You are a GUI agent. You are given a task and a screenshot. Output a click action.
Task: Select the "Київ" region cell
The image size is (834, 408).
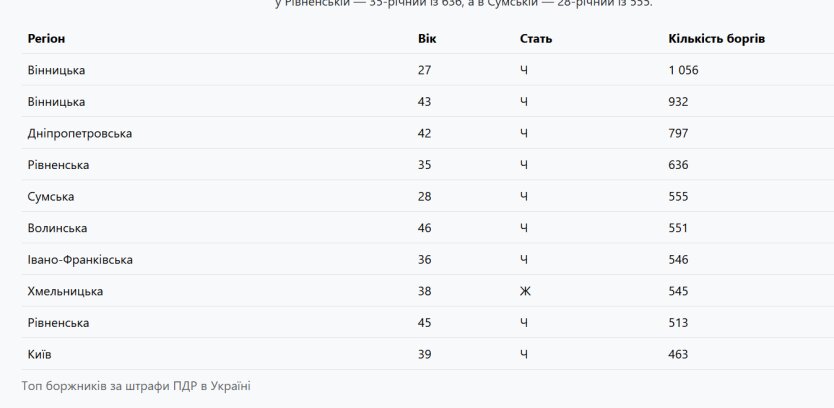point(42,354)
